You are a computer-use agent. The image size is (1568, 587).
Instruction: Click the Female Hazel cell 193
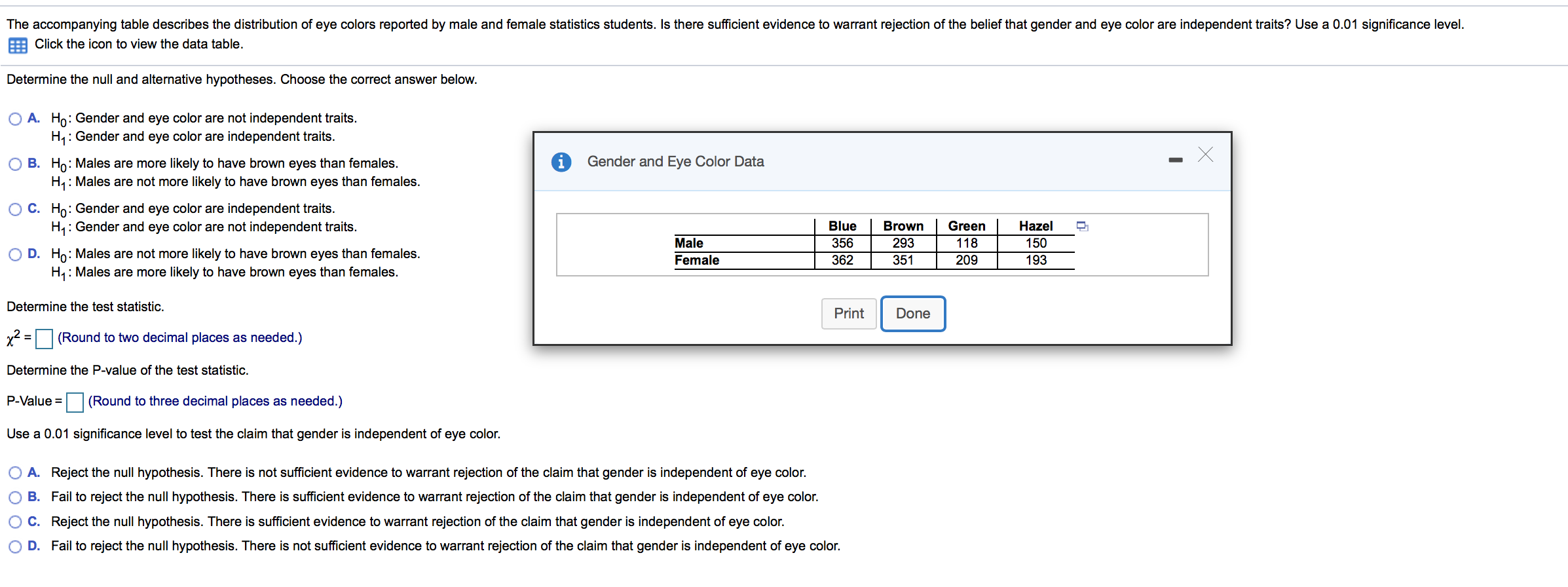pos(1036,260)
